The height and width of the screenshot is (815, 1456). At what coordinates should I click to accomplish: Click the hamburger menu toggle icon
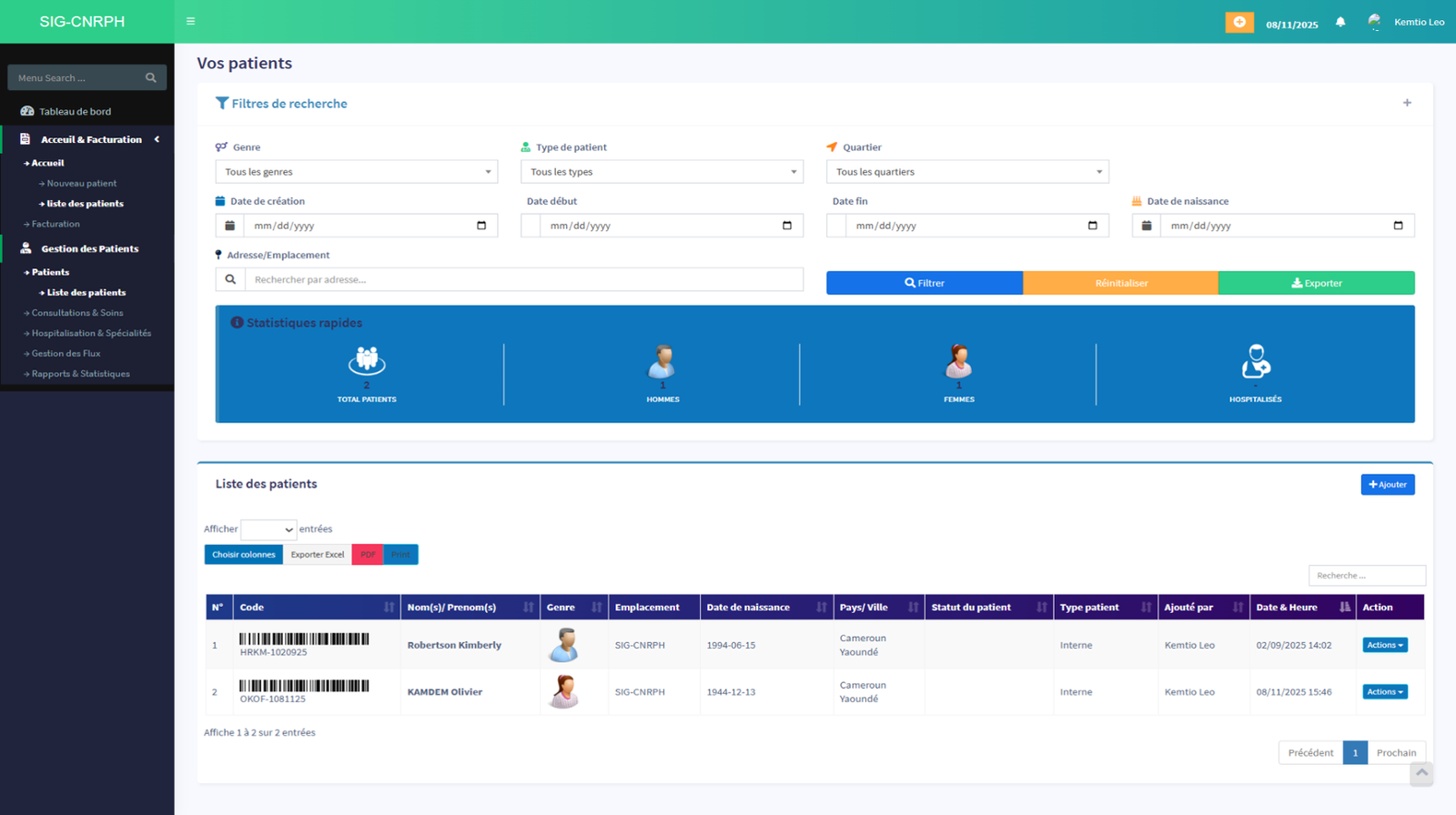(190, 22)
